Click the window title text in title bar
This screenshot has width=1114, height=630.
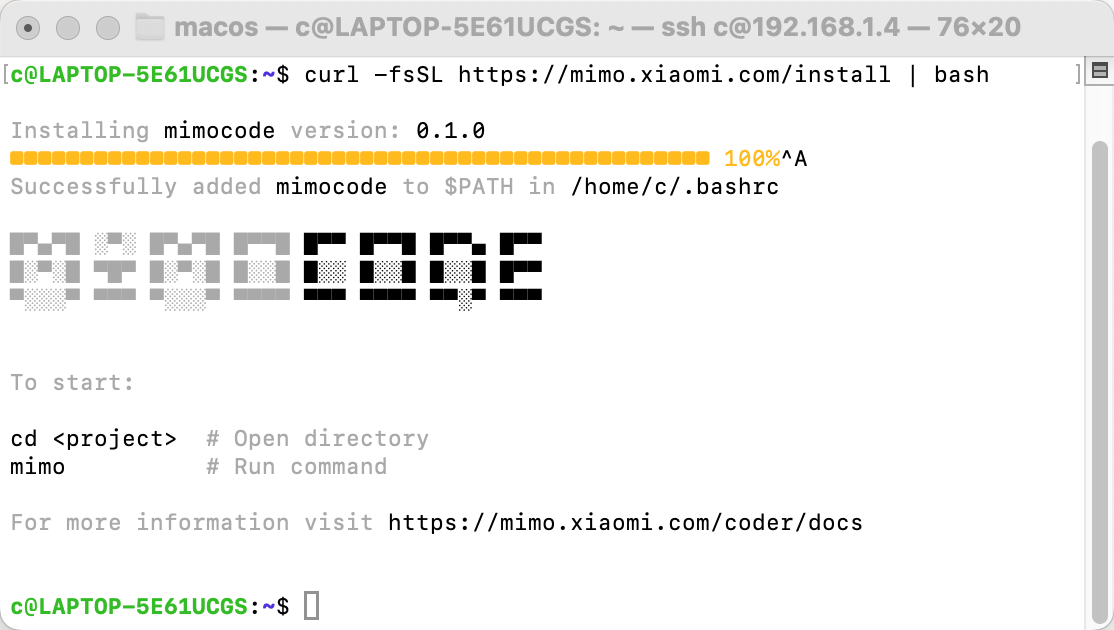pos(597,28)
